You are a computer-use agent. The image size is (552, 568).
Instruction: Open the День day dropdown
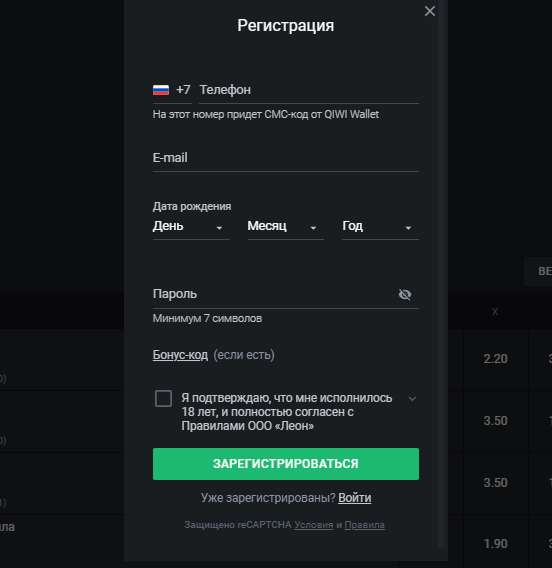191,227
